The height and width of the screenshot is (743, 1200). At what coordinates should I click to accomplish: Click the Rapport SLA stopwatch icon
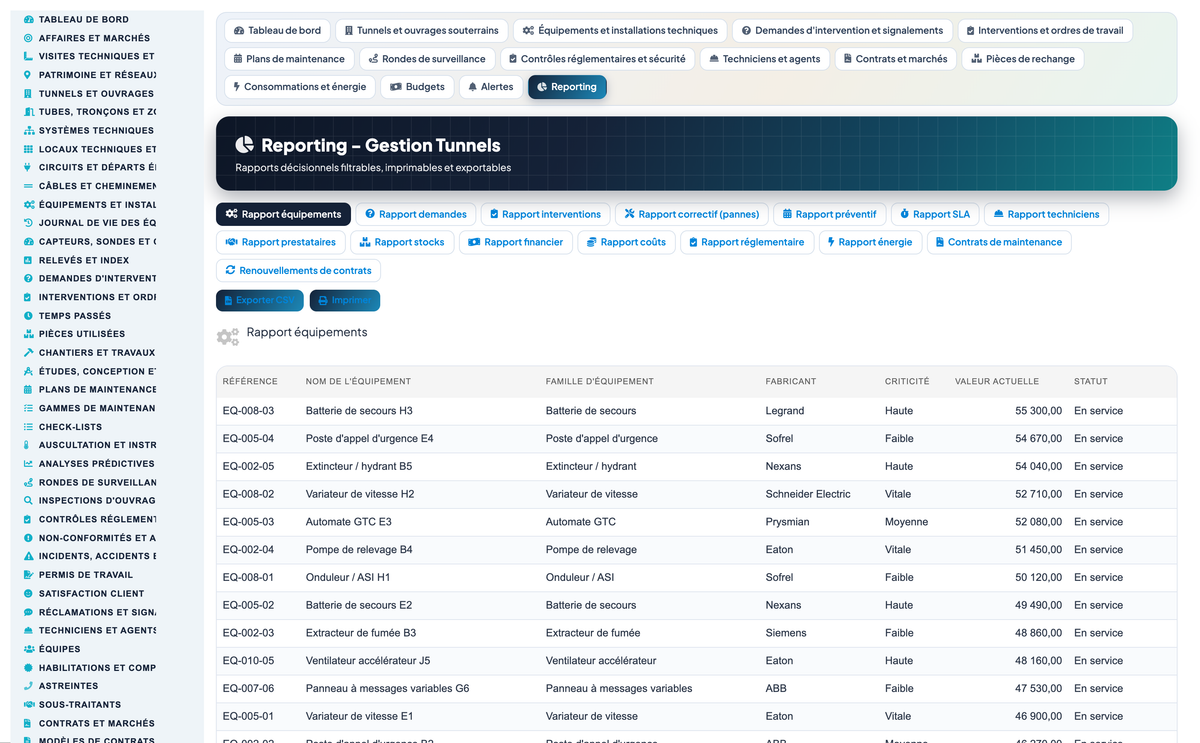pos(904,214)
